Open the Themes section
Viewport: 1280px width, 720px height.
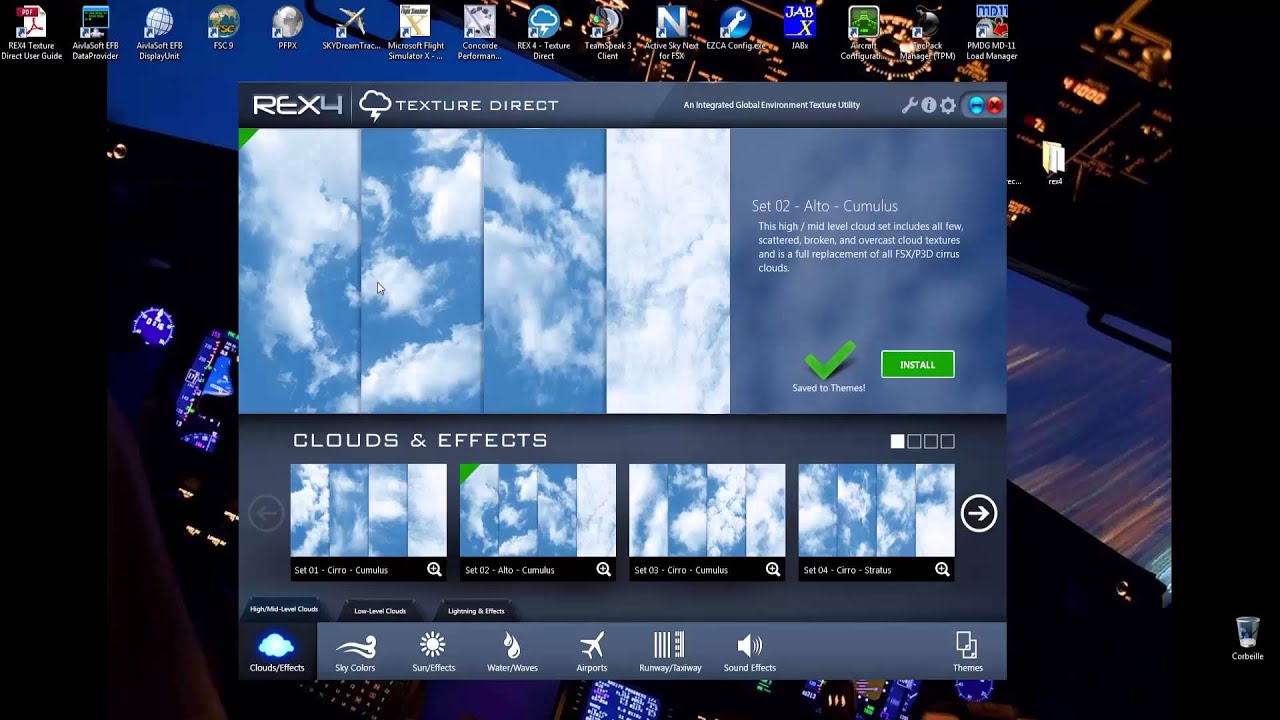tap(967, 652)
